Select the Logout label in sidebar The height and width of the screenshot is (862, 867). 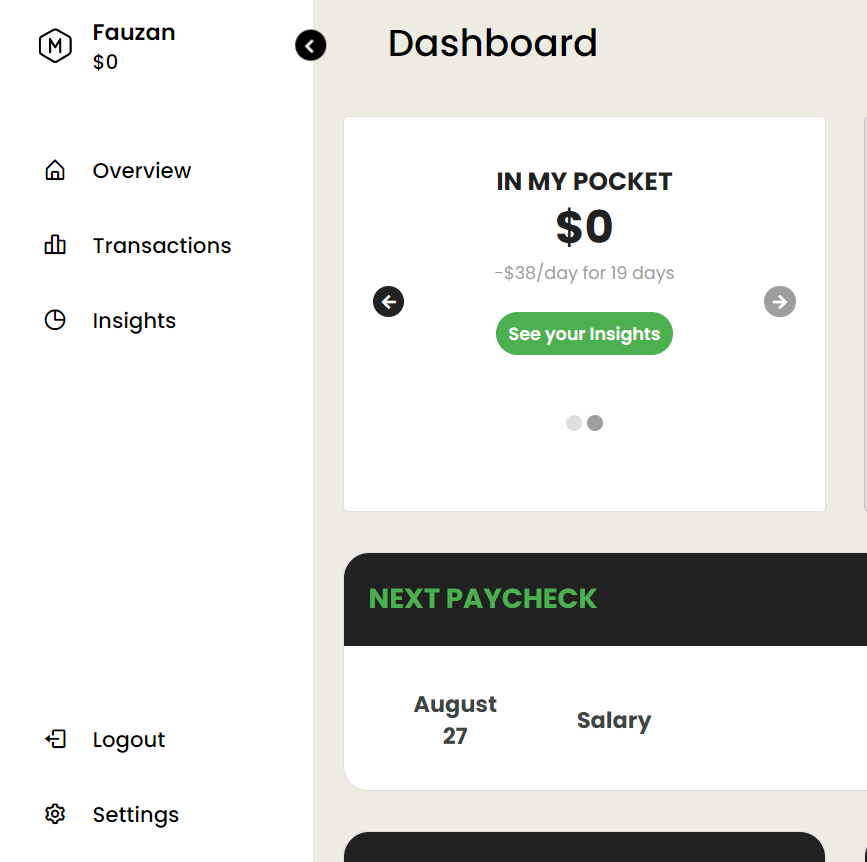tap(129, 740)
